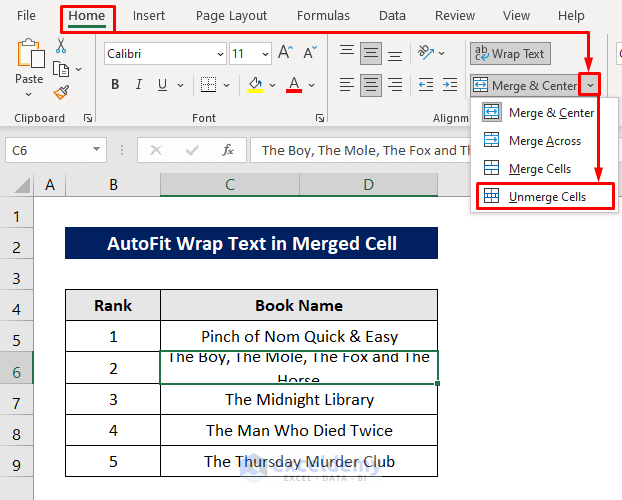Viewport: 622px width, 500px height.
Task: Expand the Orientation options arrow
Action: tap(442, 53)
